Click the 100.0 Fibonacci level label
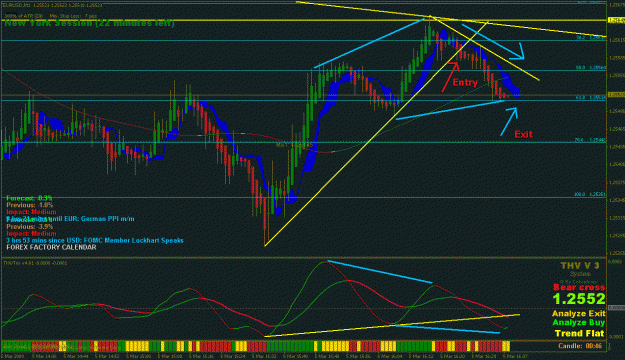Viewport: 625px width, 360px height. tap(590, 195)
